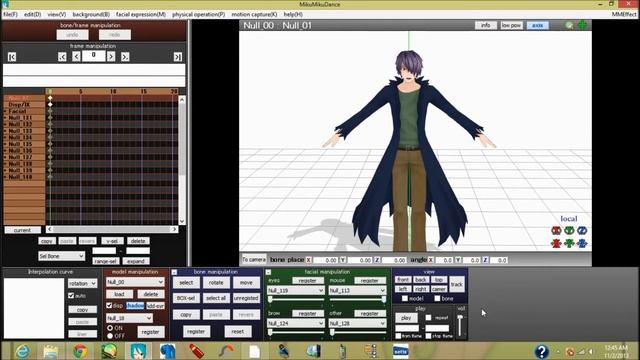The image size is (640, 360).
Task: Step back one frame arrow
Action: (x=76, y=57)
